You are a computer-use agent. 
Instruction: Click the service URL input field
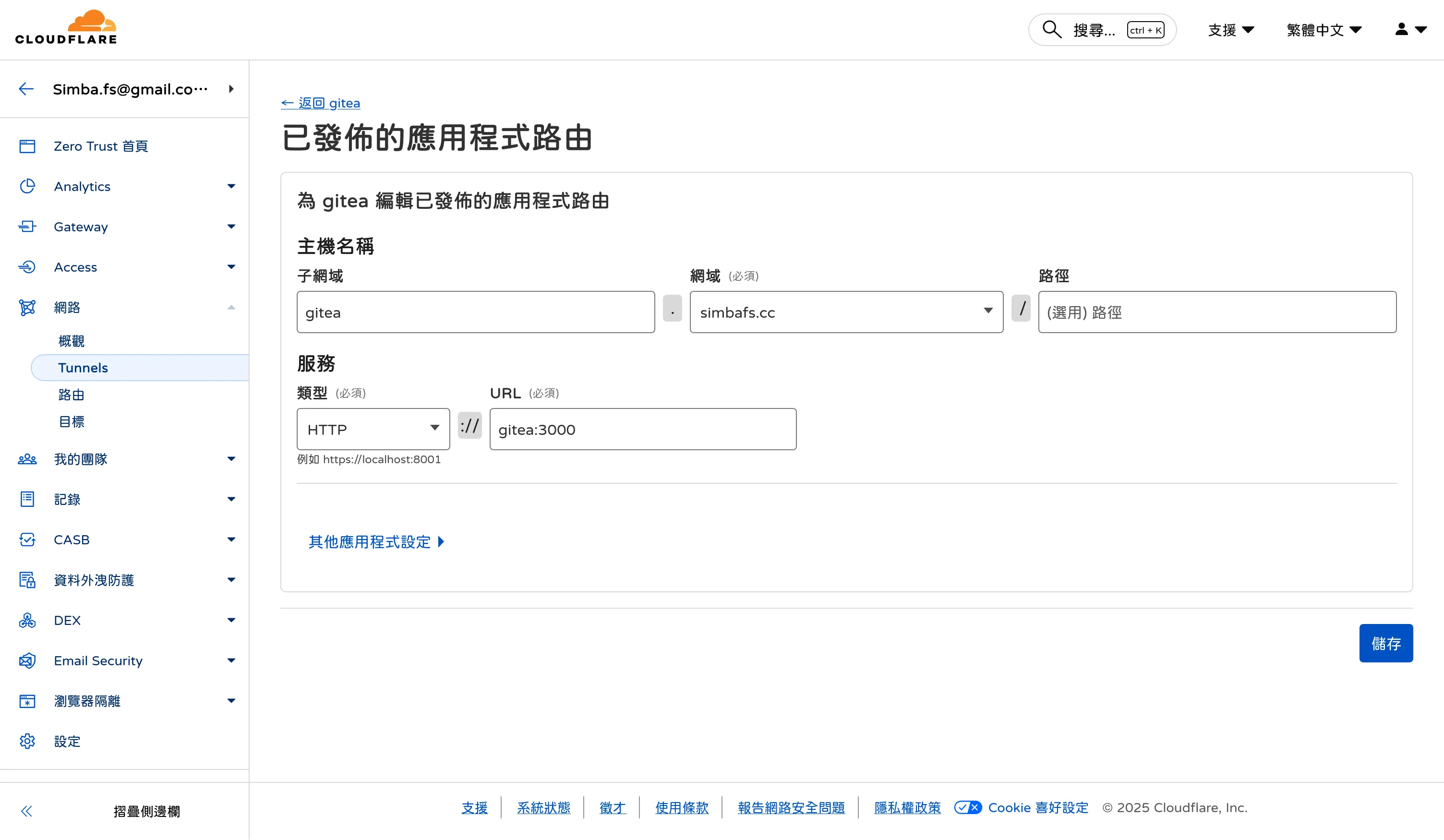tap(642, 429)
